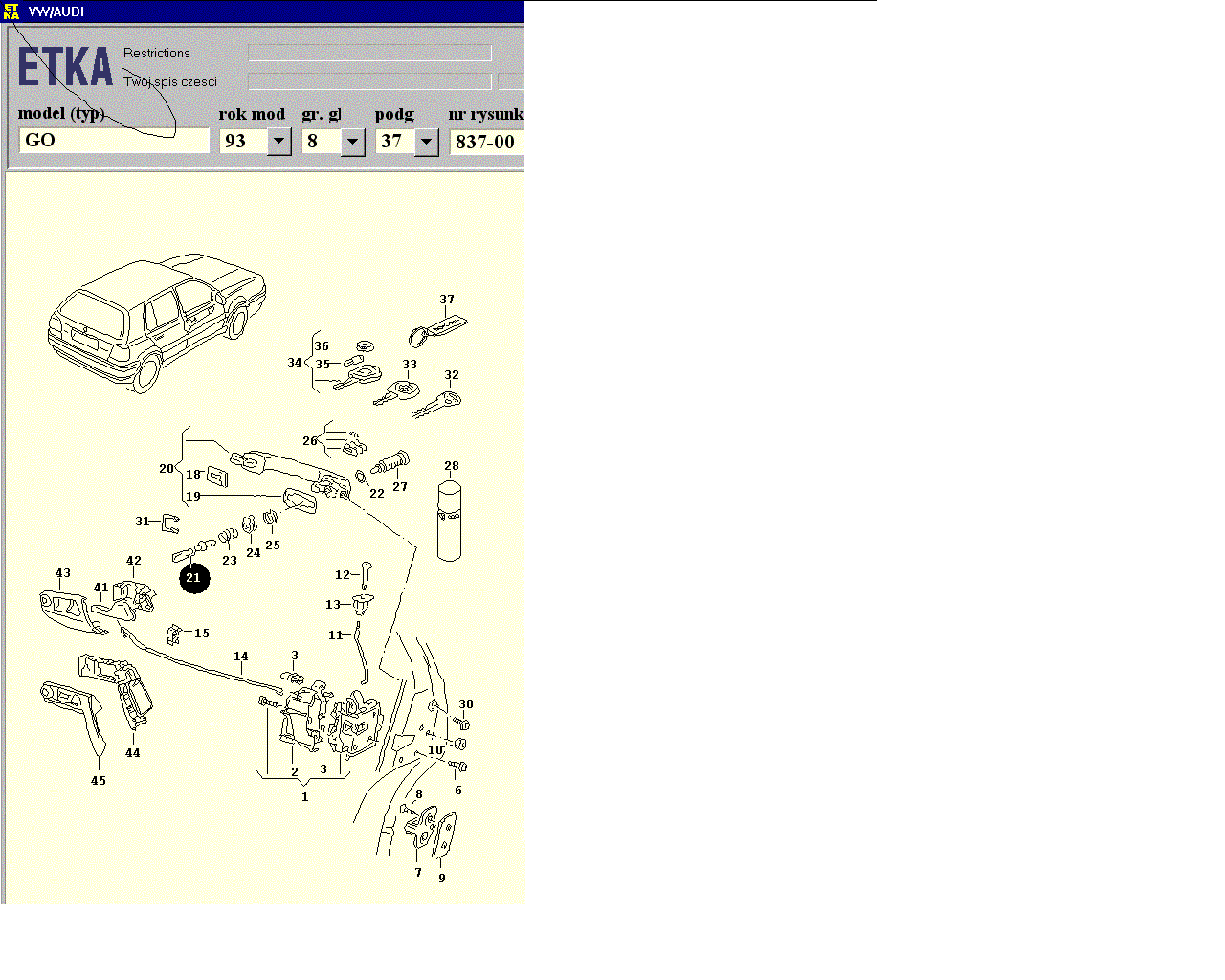Select part number 10 in diagram
Screen dimensions: 1225x980
coord(435,750)
